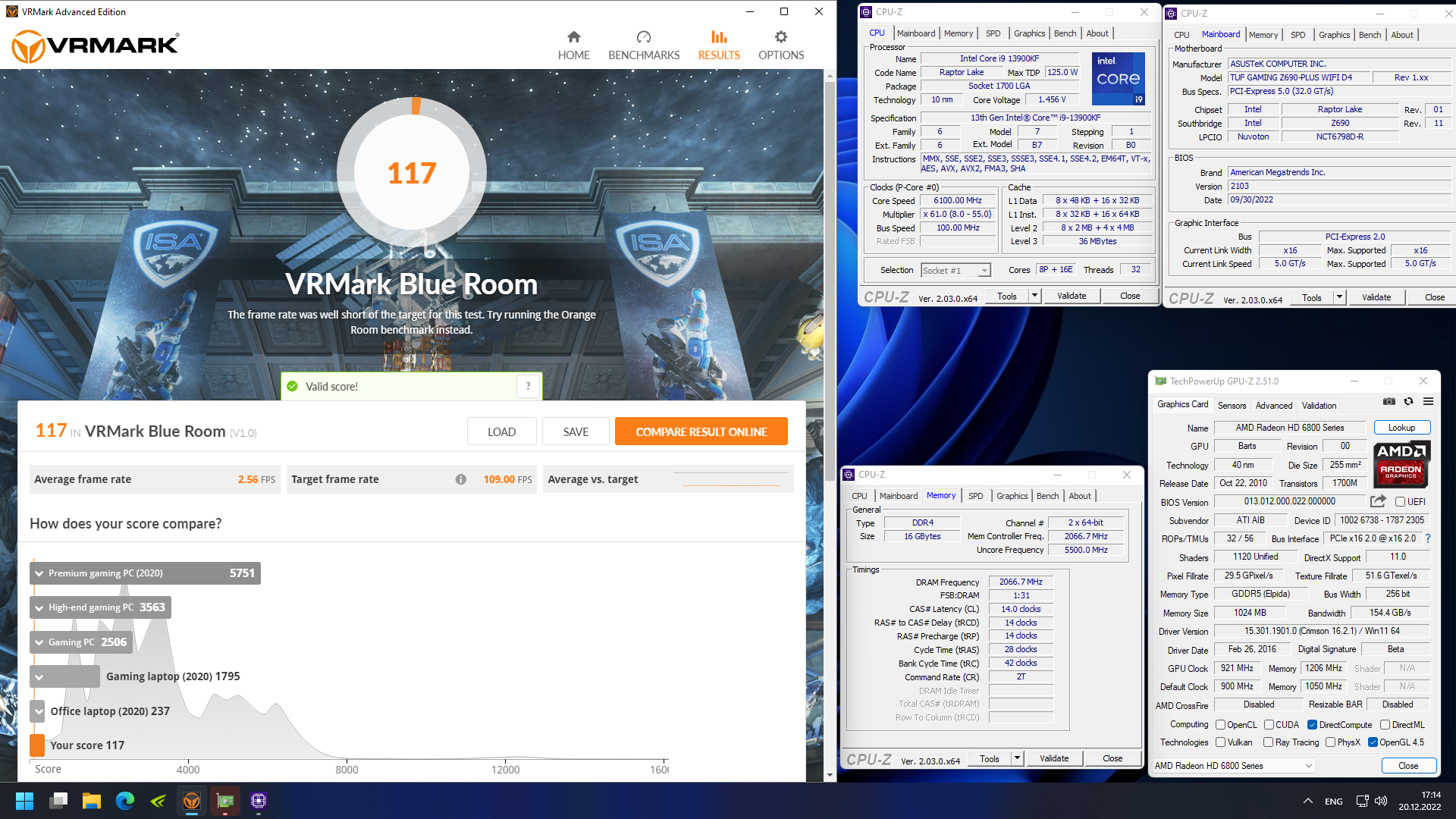Toggle the Vulkan checkbox in GPU-Z
Screen dimensions: 1456x819
tap(1221, 742)
